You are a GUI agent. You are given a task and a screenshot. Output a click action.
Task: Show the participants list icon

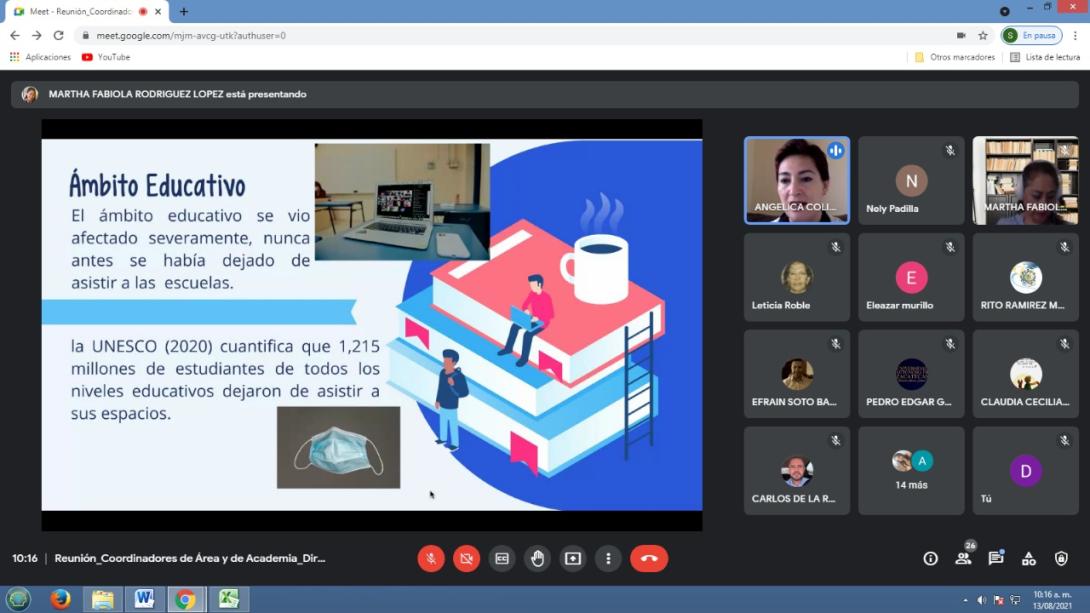coord(963,558)
